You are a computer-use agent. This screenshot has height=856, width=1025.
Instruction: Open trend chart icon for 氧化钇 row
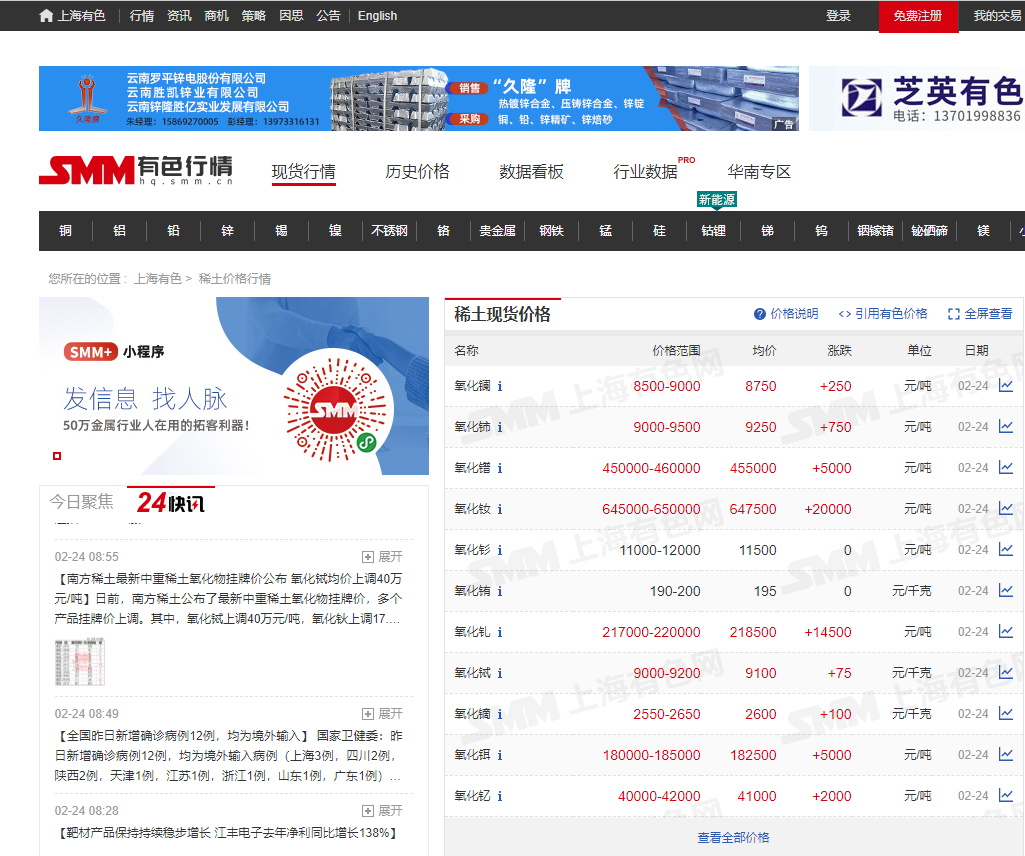point(1006,796)
